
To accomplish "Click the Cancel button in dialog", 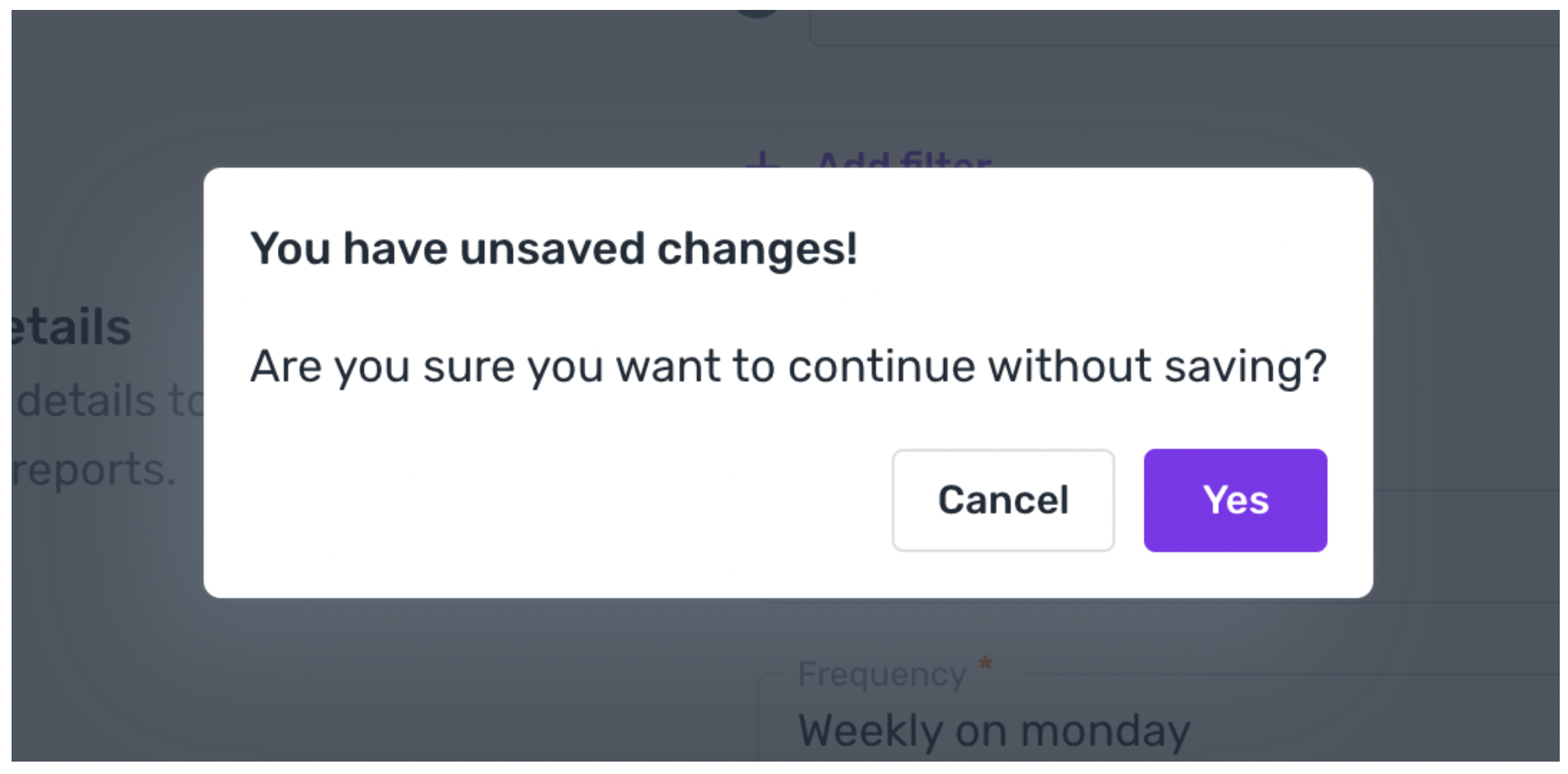I will click(x=1003, y=500).
